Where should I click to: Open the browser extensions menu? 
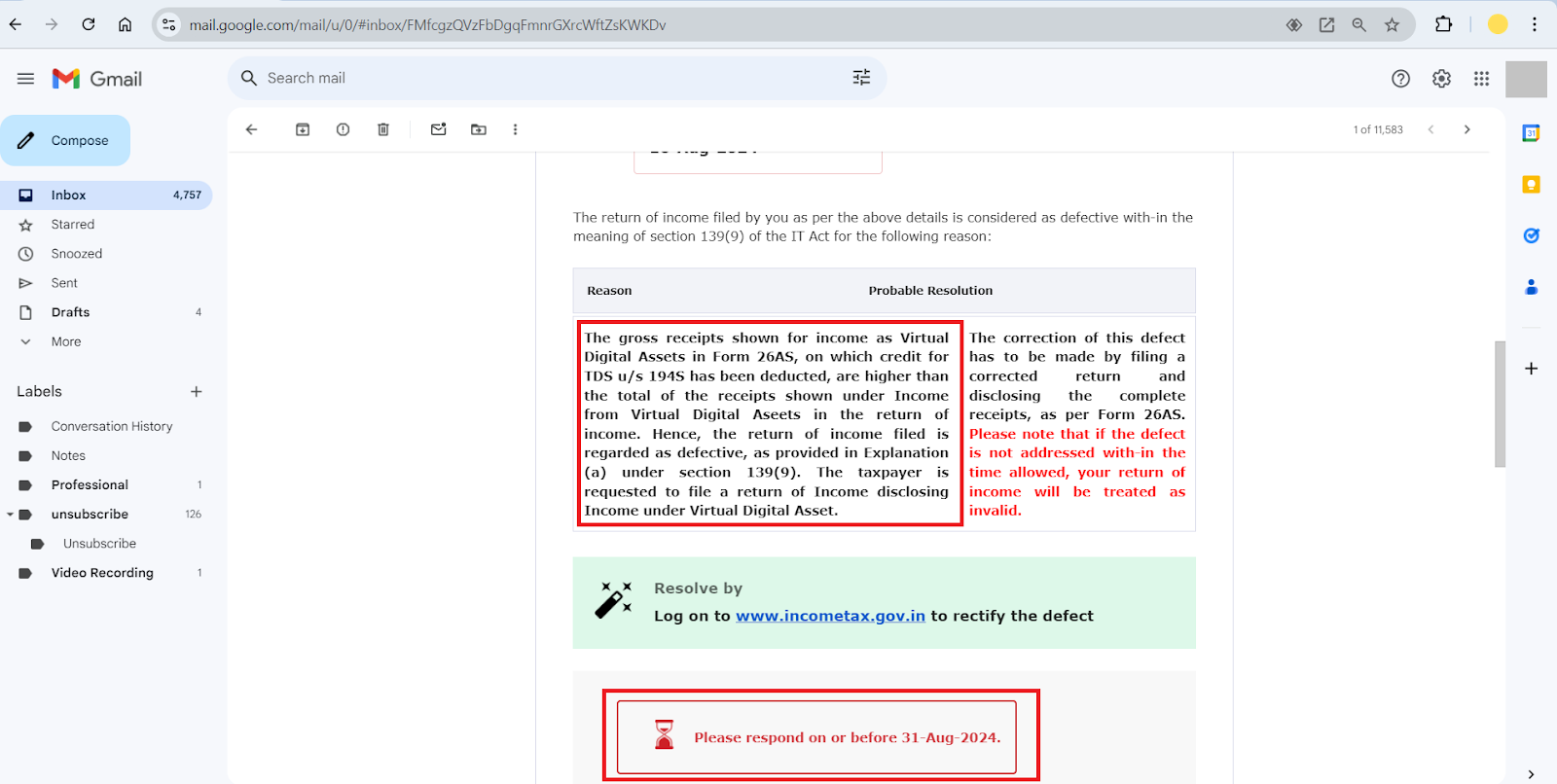pyautogui.click(x=1444, y=24)
